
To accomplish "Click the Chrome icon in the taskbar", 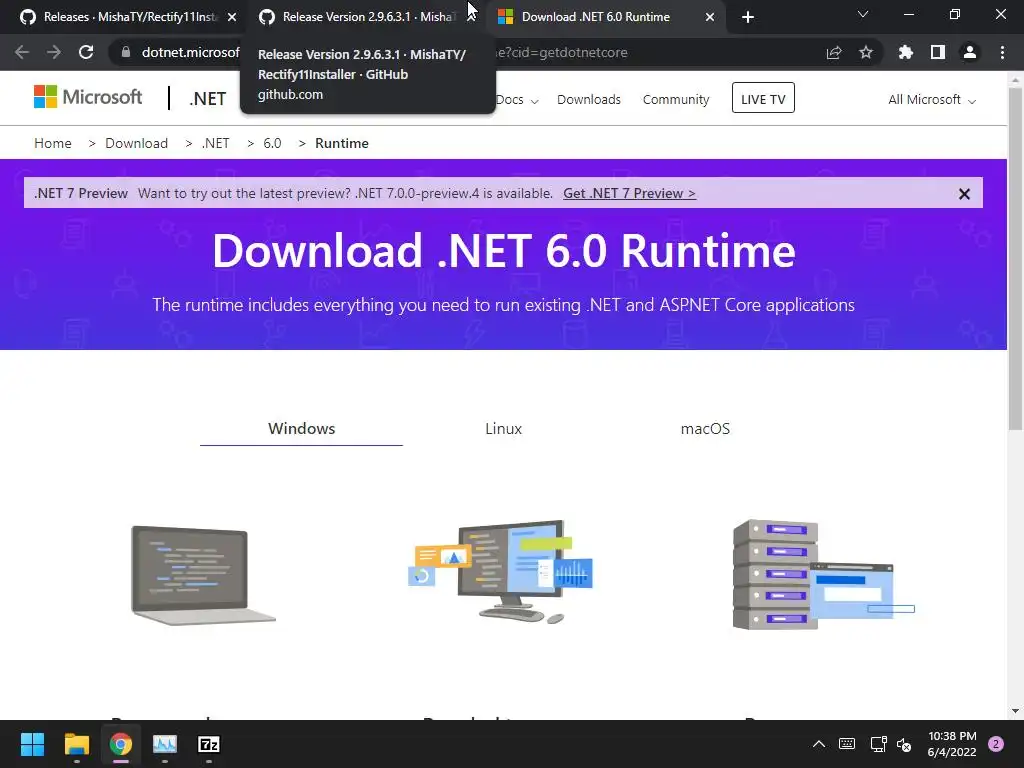I will [121, 744].
